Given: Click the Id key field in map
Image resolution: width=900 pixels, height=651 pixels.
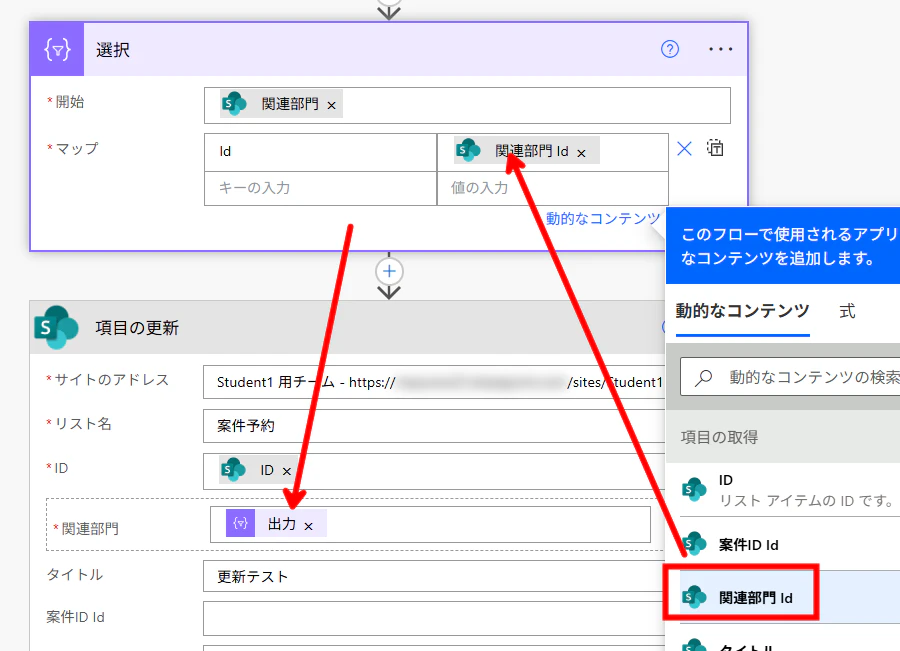Looking at the screenshot, I should [320, 152].
